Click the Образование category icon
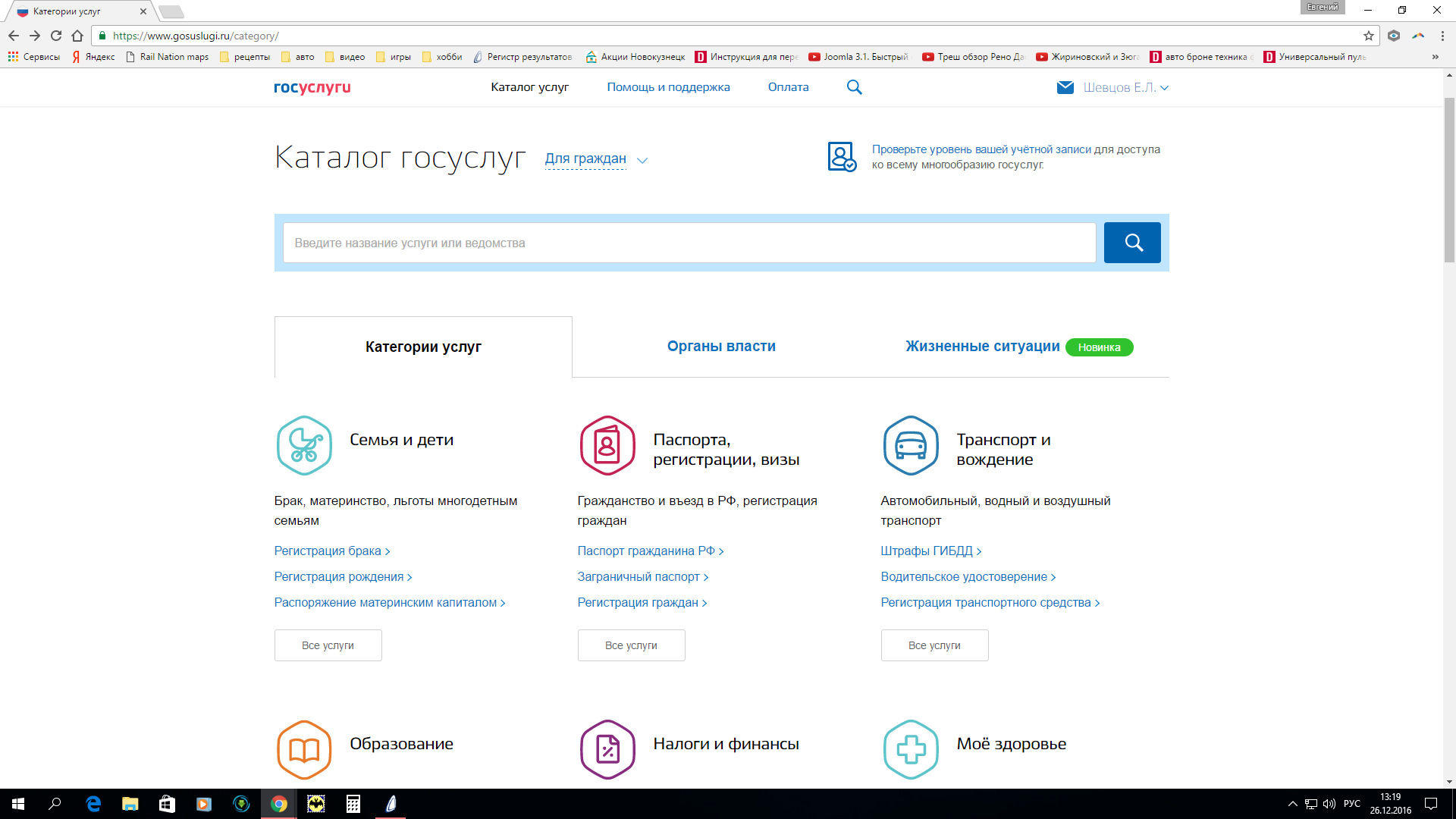The image size is (1456, 819). pyautogui.click(x=304, y=743)
